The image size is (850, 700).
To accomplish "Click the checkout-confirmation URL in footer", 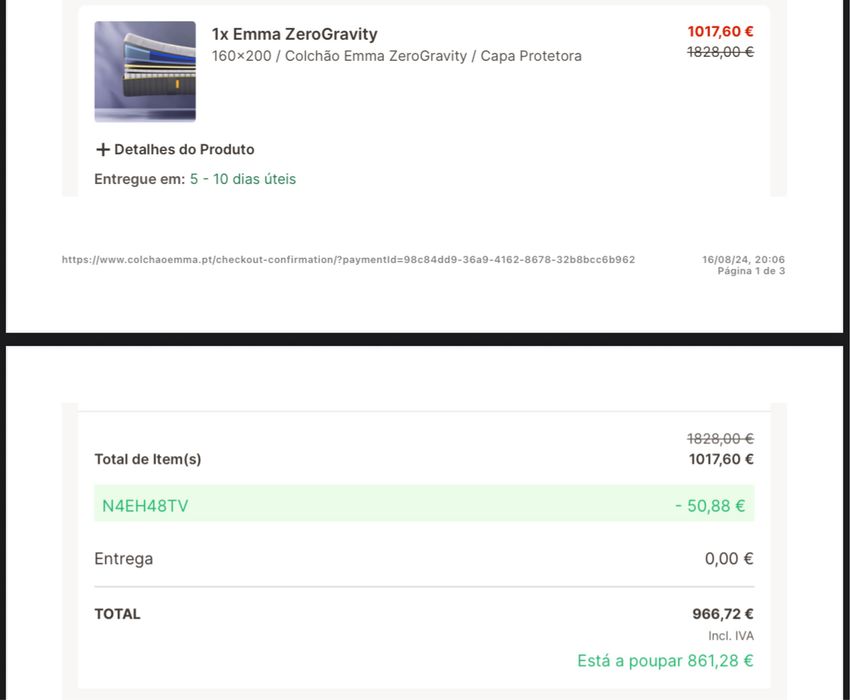I will 348,260.
